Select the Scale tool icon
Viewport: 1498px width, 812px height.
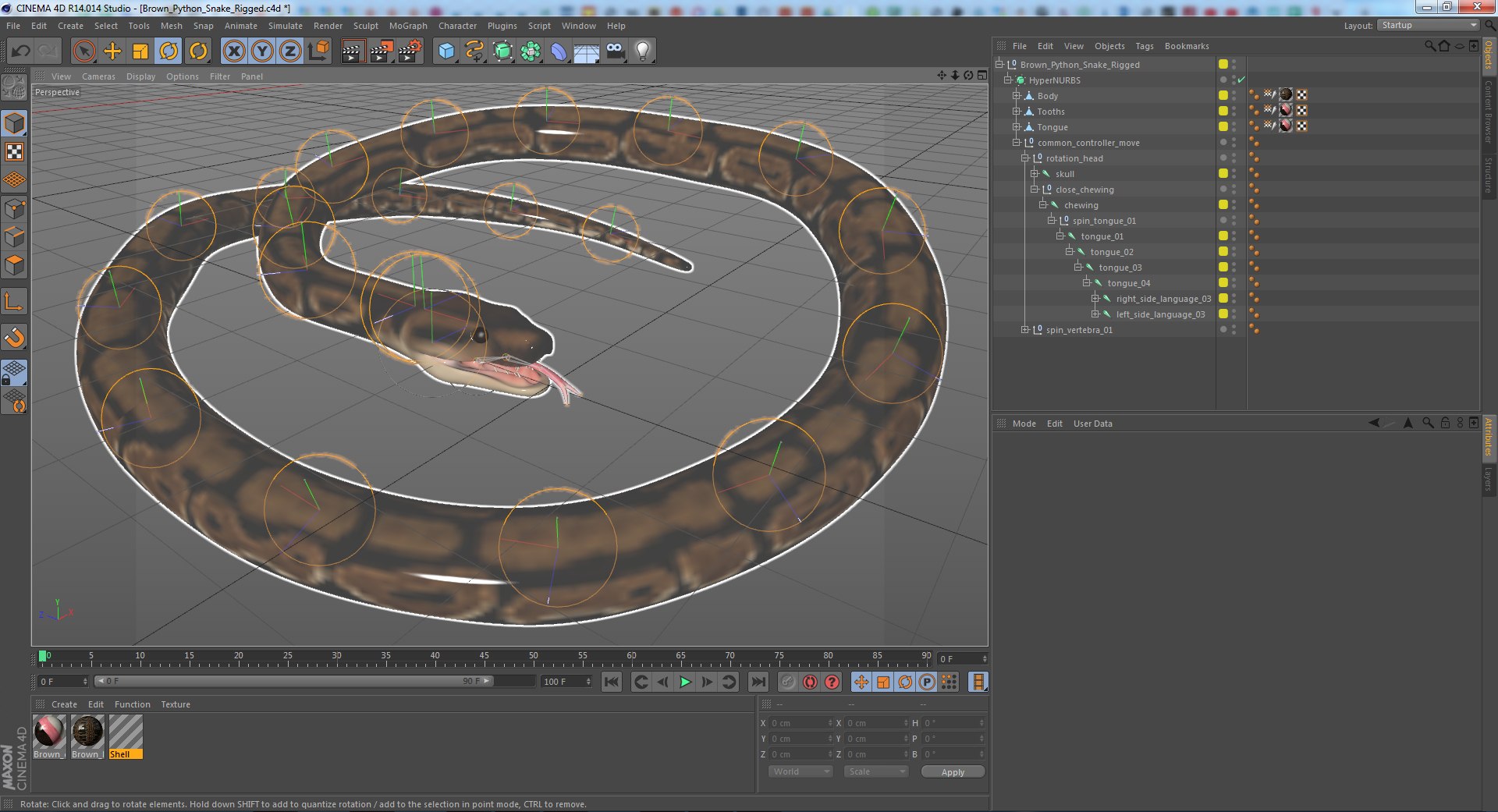tap(140, 51)
